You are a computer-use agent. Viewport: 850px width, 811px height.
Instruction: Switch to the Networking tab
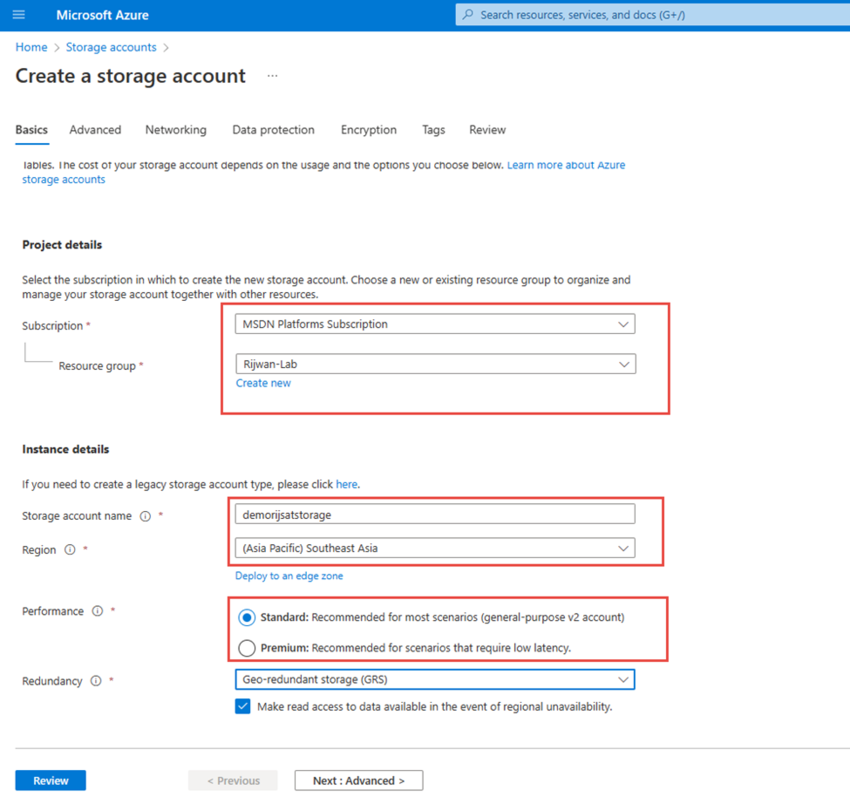point(176,130)
